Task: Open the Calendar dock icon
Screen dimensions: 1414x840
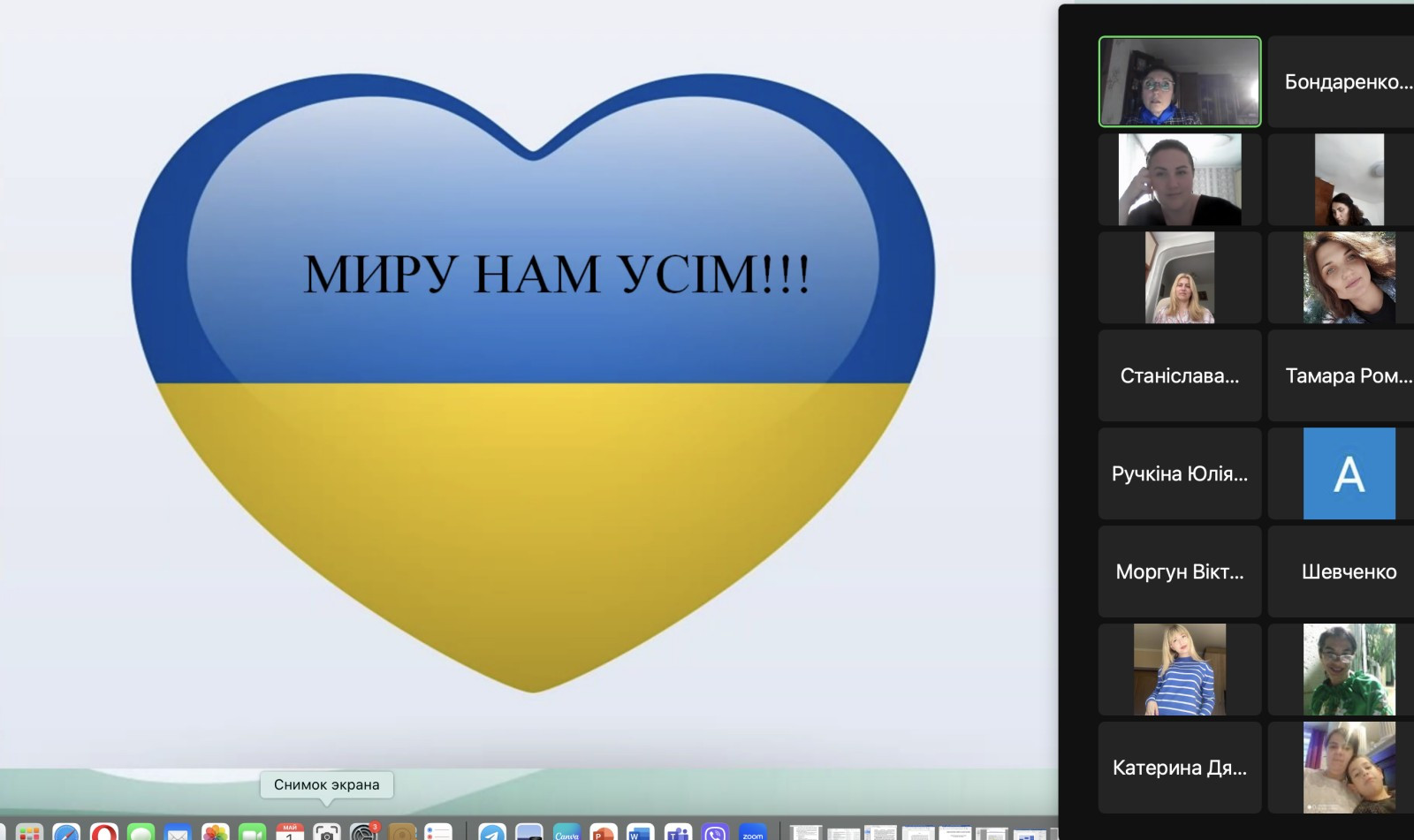Action: [x=290, y=832]
